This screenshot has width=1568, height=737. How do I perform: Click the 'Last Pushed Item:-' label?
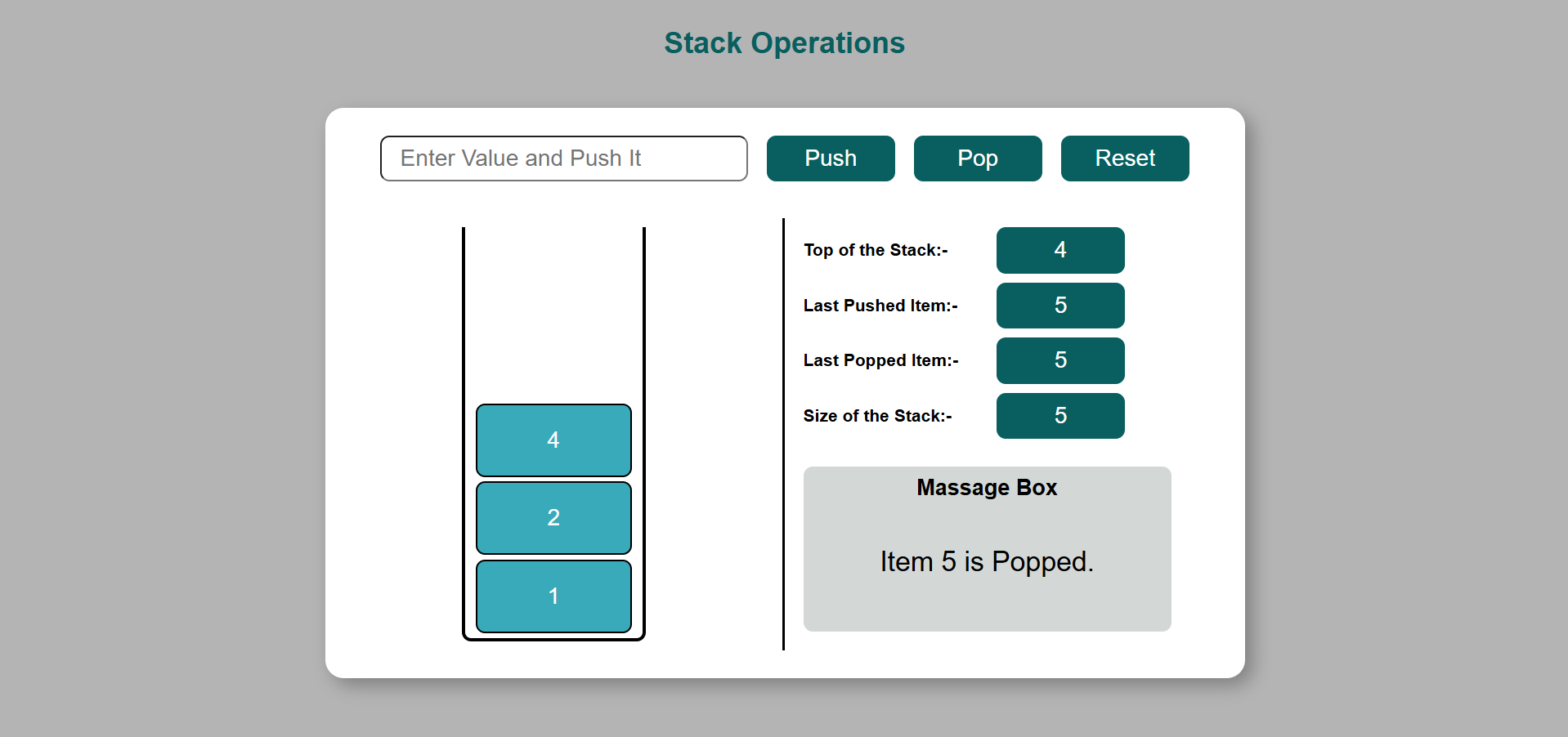click(880, 306)
